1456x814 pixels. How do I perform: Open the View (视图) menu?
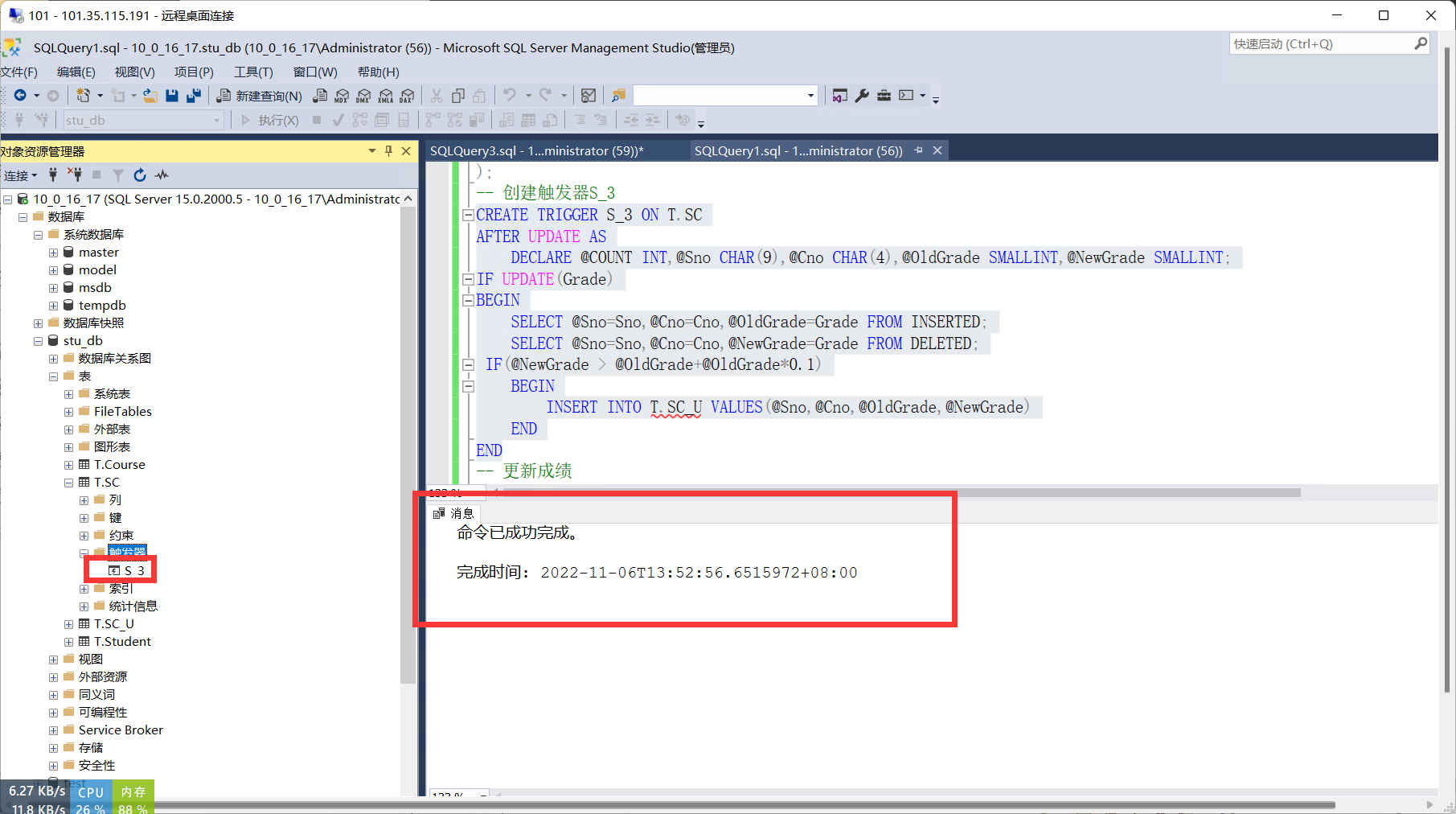pyautogui.click(x=134, y=72)
